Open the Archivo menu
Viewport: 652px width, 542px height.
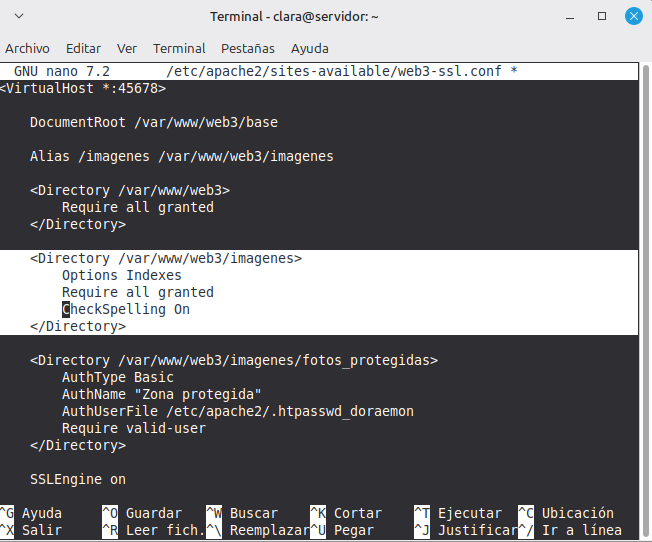coord(27,48)
